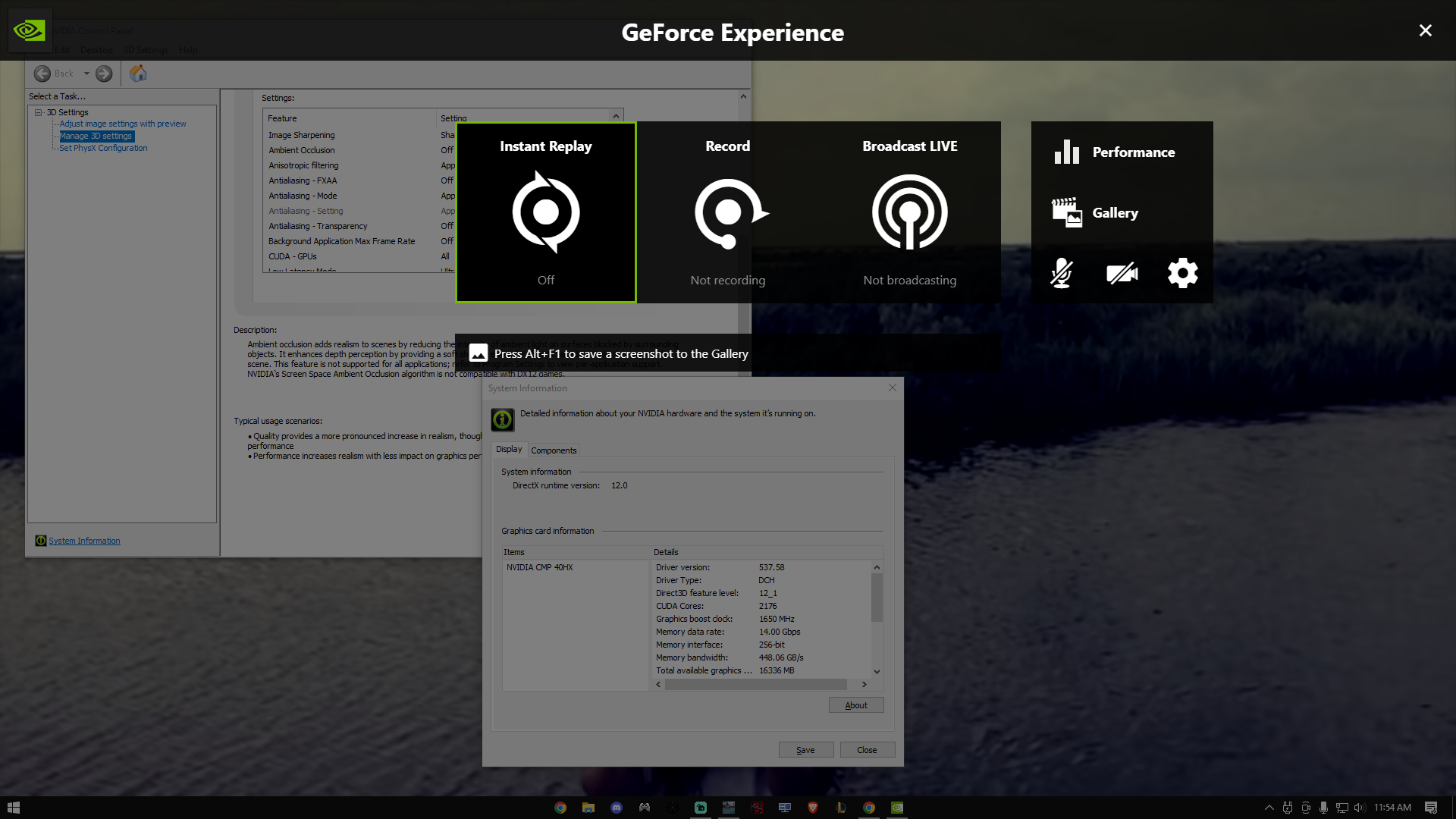Viewport: 1456px width, 819px height.
Task: Open the Gallery panel
Action: point(1115,212)
